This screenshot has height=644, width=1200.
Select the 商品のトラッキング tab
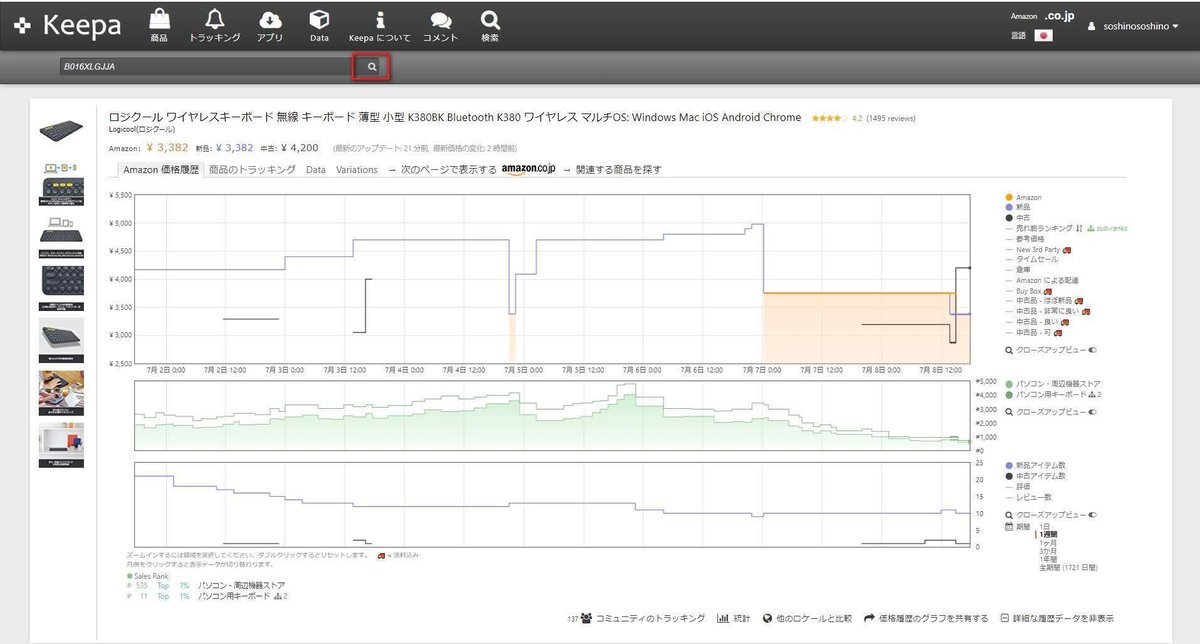tap(252, 170)
